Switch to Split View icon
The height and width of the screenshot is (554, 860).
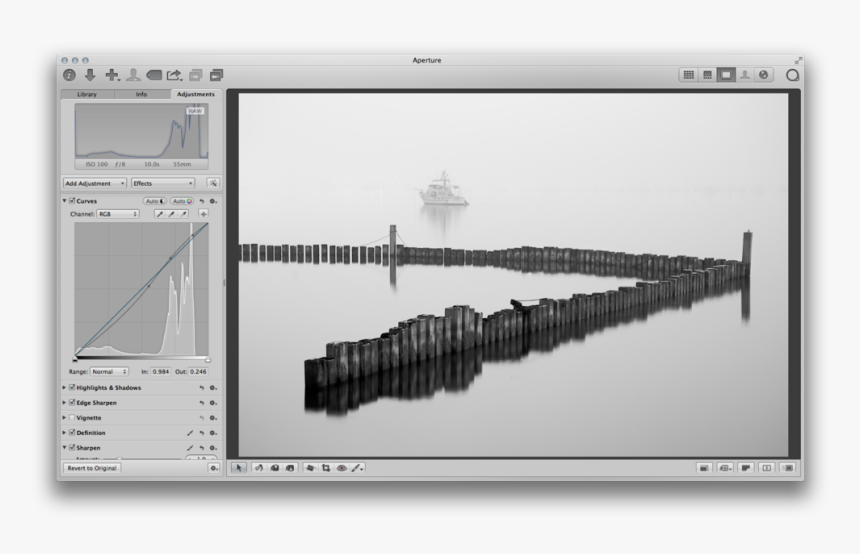pyautogui.click(x=708, y=75)
